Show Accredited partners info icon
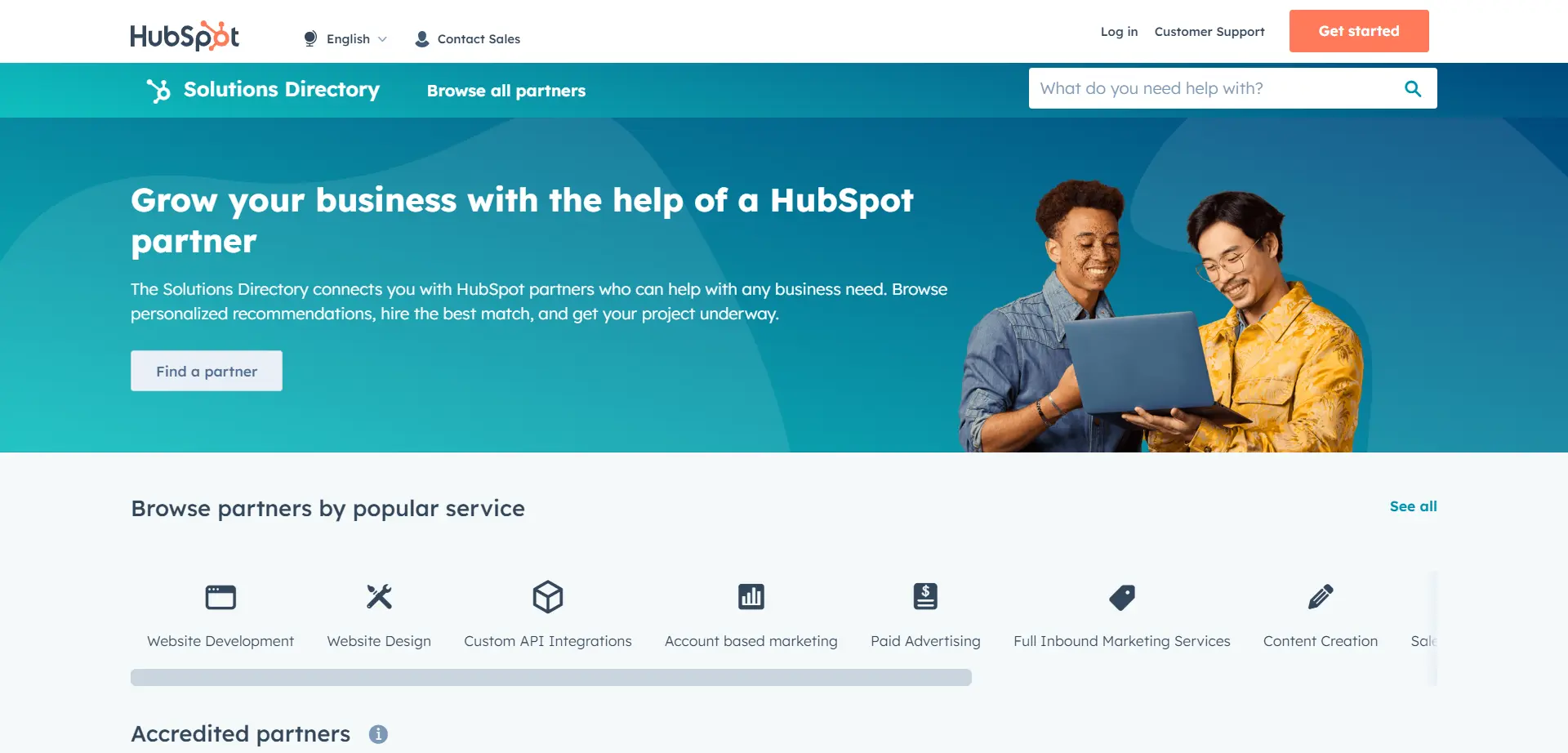 [378, 734]
